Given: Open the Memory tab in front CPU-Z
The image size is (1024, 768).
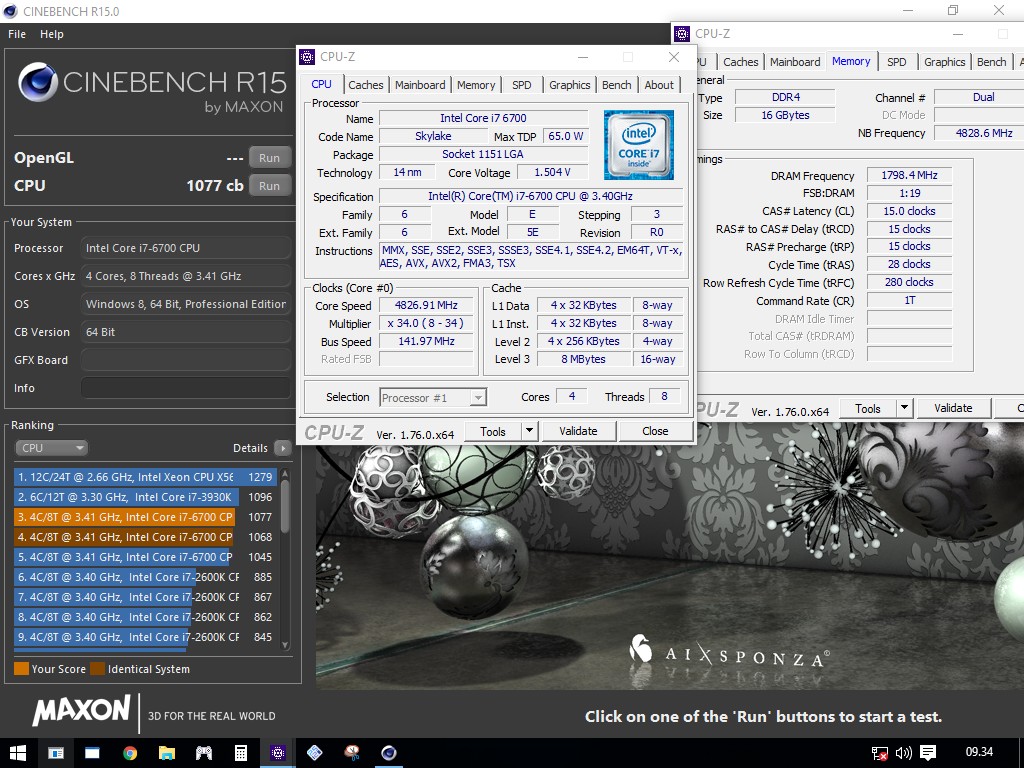Looking at the screenshot, I should tap(476, 85).
